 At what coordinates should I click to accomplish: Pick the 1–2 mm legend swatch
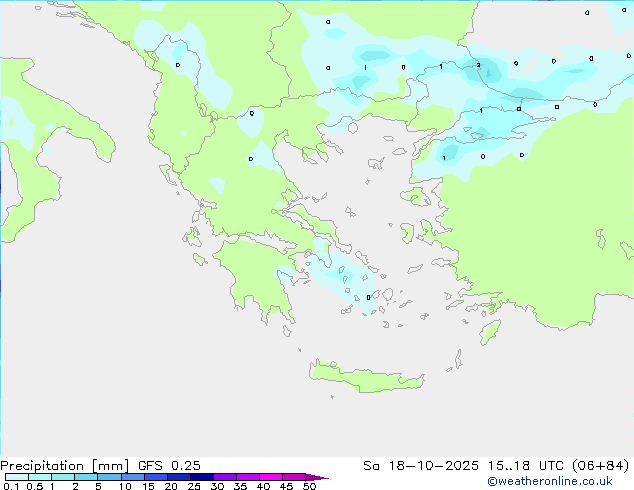pyautogui.click(x=63, y=477)
